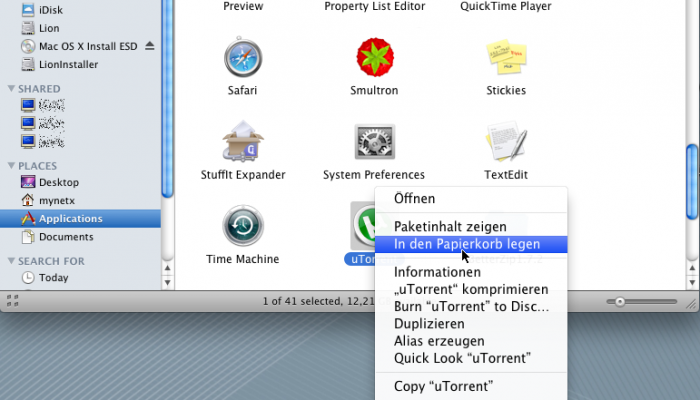This screenshot has height=400, width=700.
Task: Click sidebar scroll down arrow
Action: [x=167, y=282]
